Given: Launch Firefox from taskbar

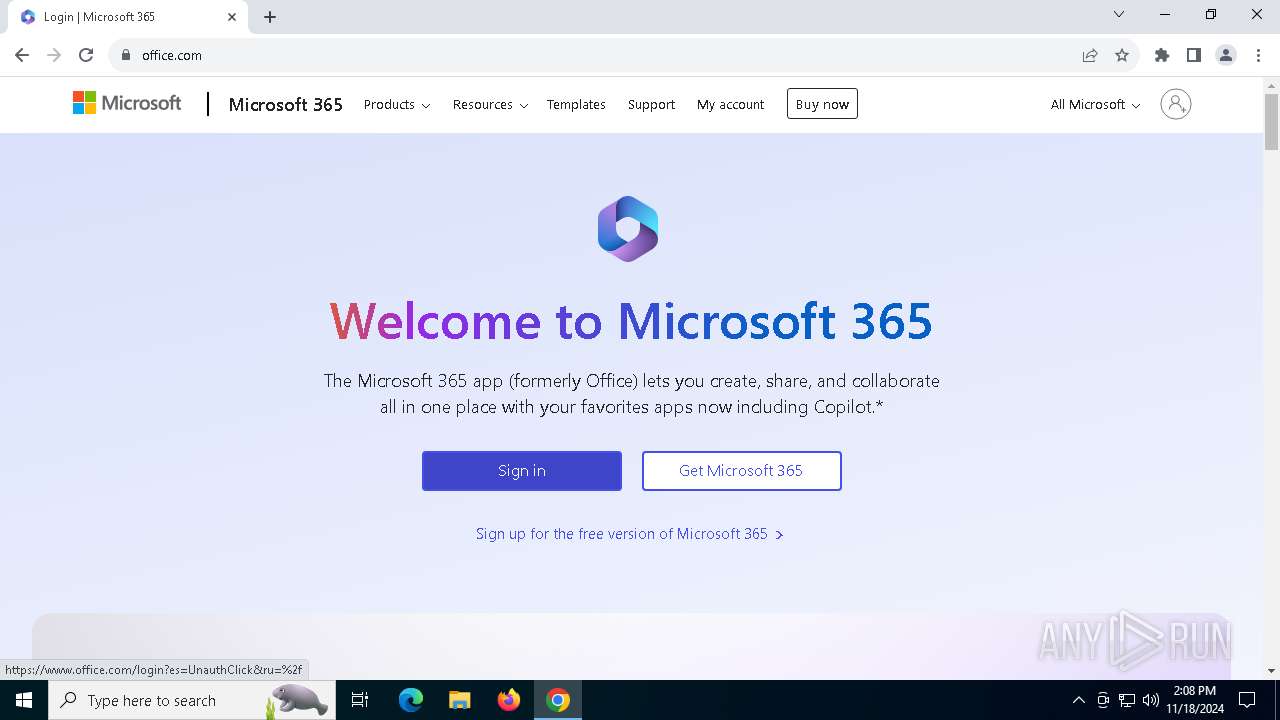Looking at the screenshot, I should [509, 700].
